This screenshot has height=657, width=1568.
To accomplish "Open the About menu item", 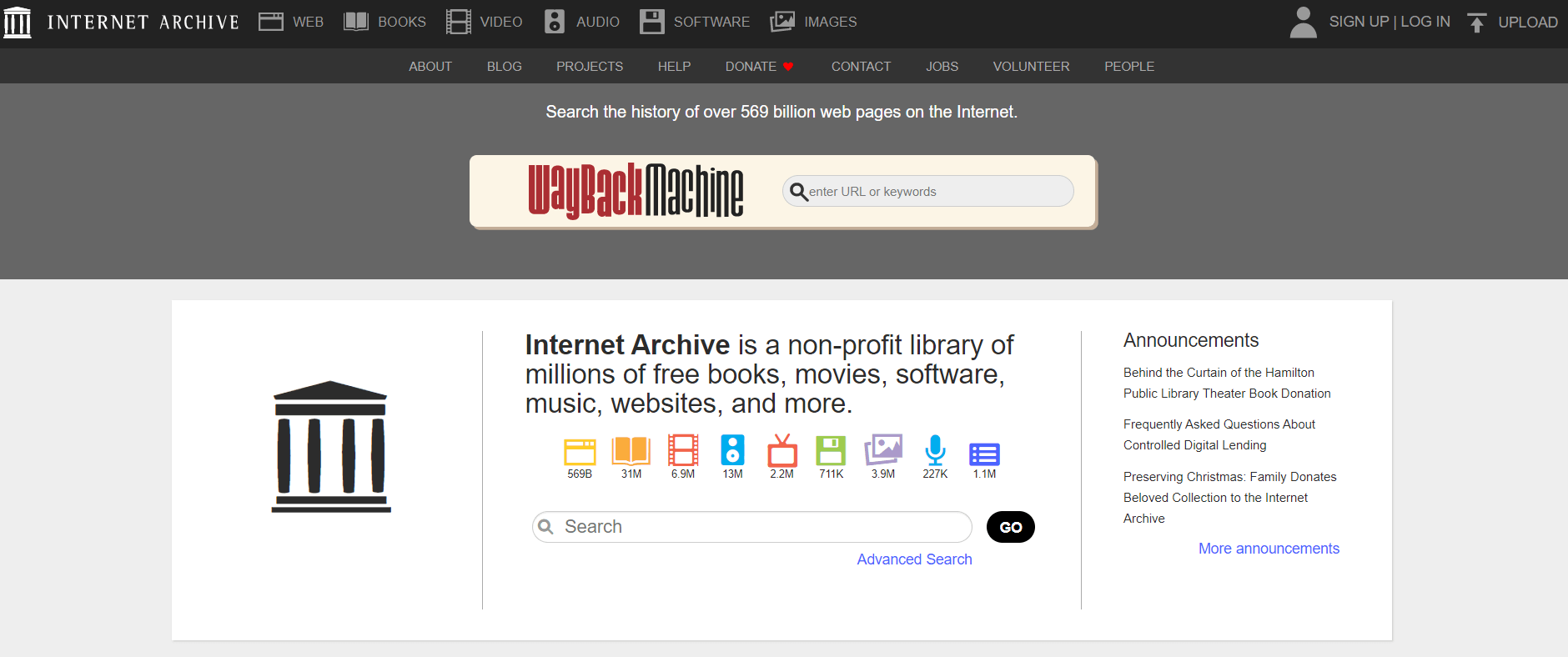I will (430, 67).
